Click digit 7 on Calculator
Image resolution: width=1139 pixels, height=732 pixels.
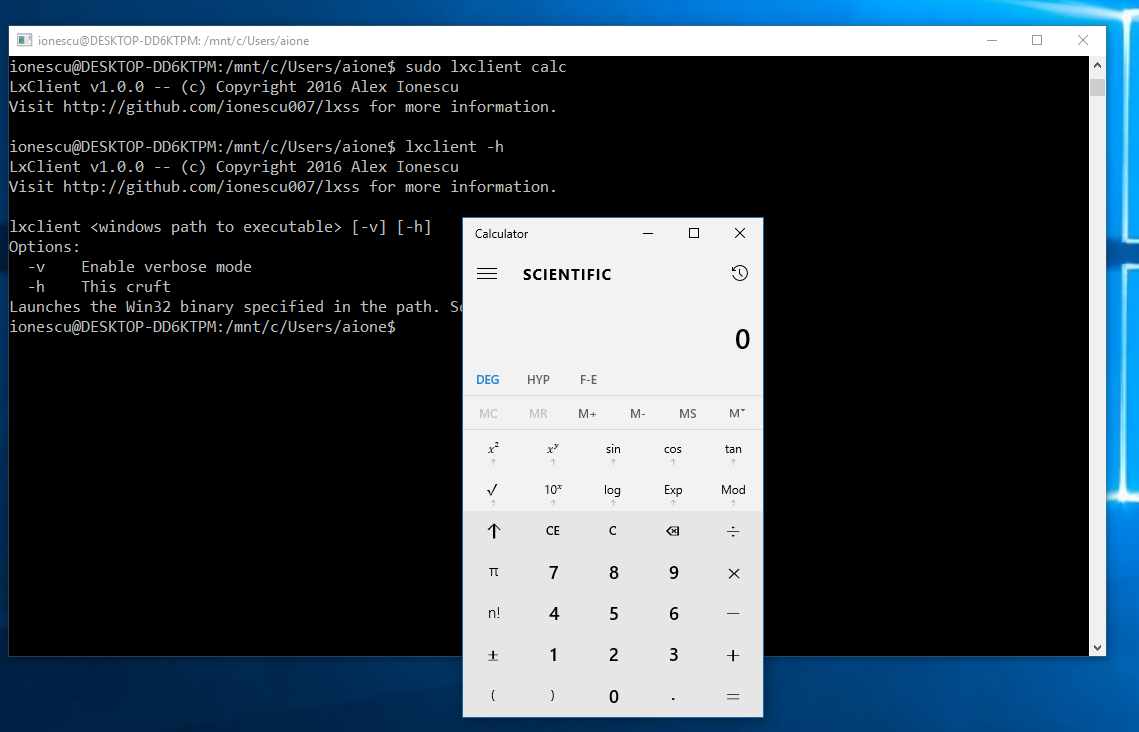[x=553, y=572]
